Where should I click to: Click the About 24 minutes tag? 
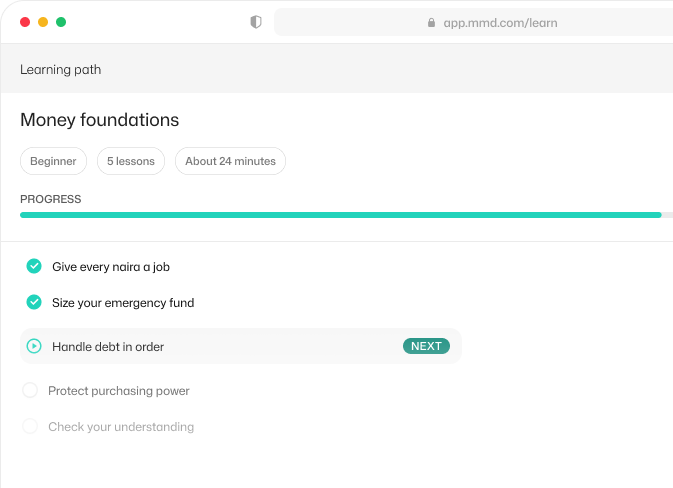tap(230, 161)
